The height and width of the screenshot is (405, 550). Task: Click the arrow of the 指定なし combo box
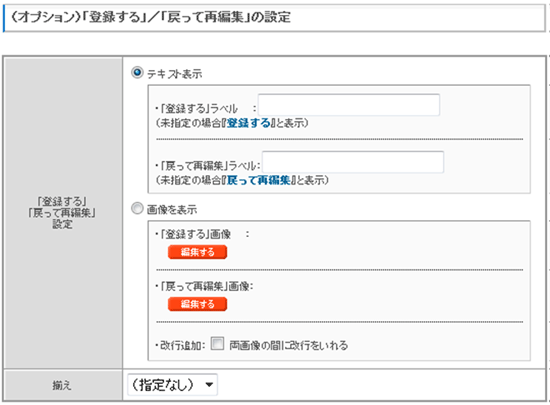coord(209,385)
